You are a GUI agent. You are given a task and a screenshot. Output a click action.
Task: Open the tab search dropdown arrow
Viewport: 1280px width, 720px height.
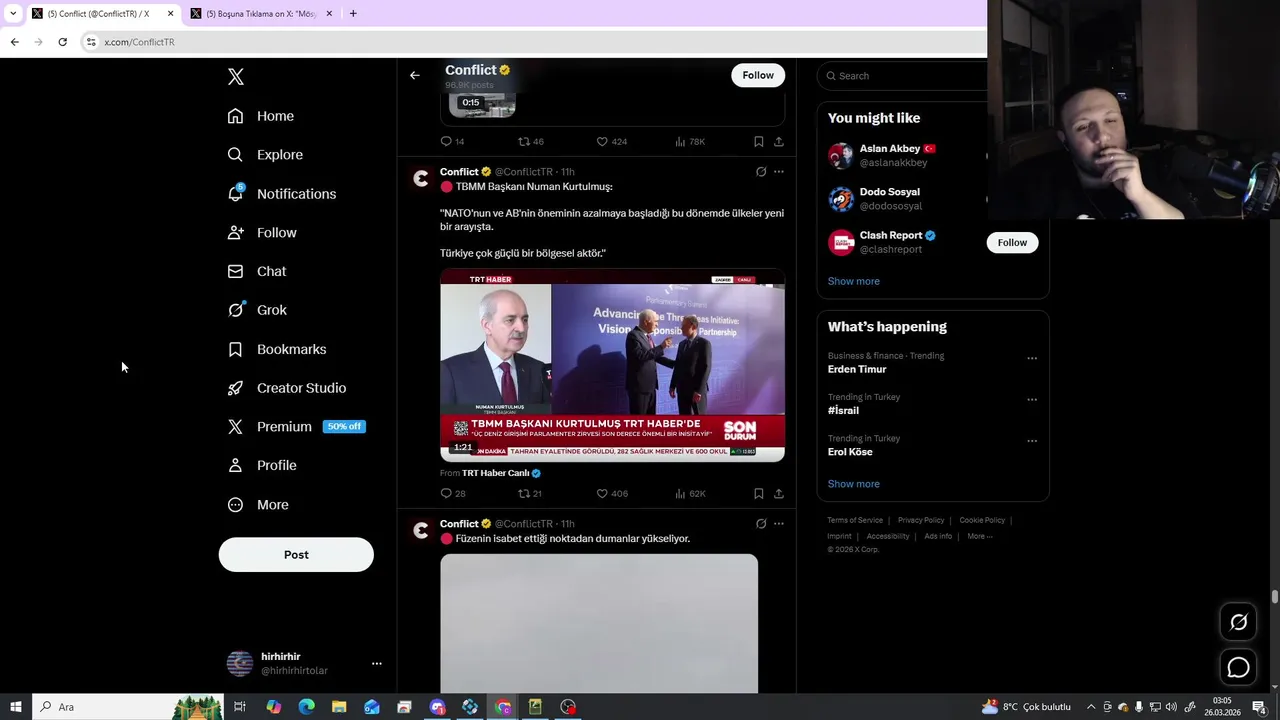[x=12, y=14]
